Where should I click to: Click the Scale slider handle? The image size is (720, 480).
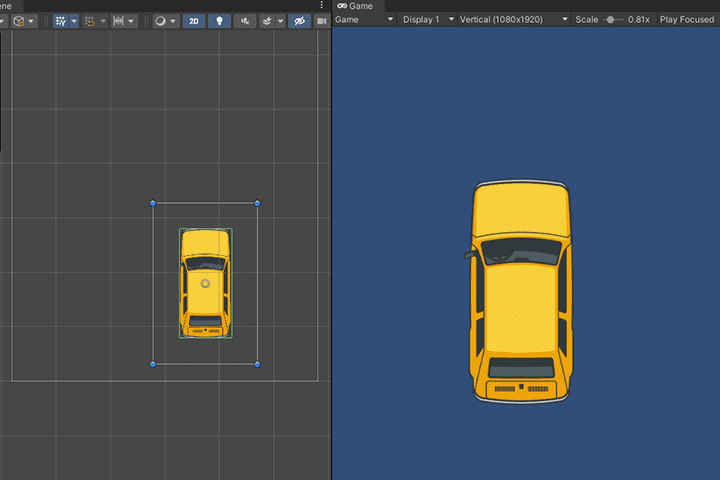pos(610,20)
